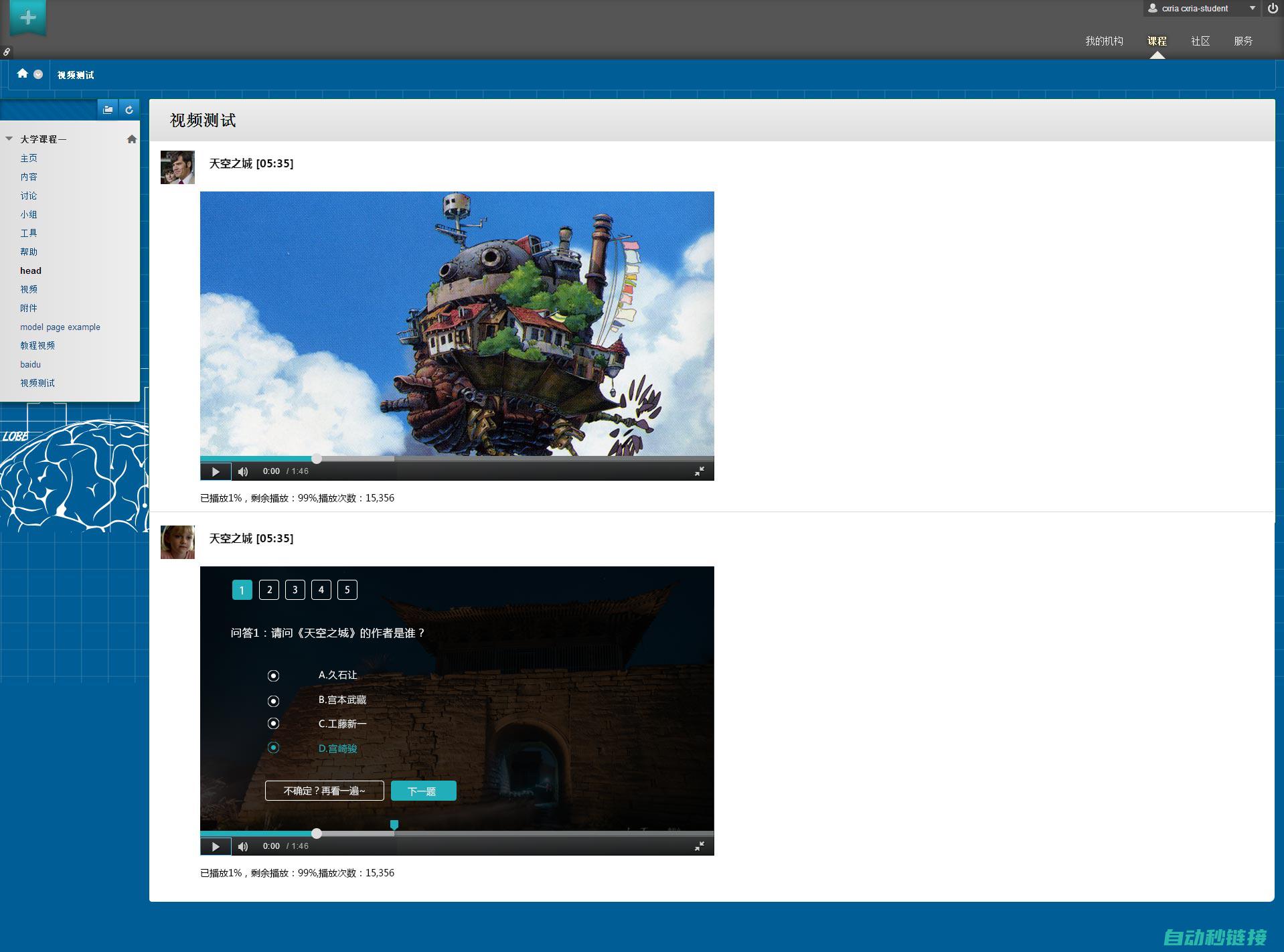
Task: Toggle fullscreen on first video
Action: [699, 471]
